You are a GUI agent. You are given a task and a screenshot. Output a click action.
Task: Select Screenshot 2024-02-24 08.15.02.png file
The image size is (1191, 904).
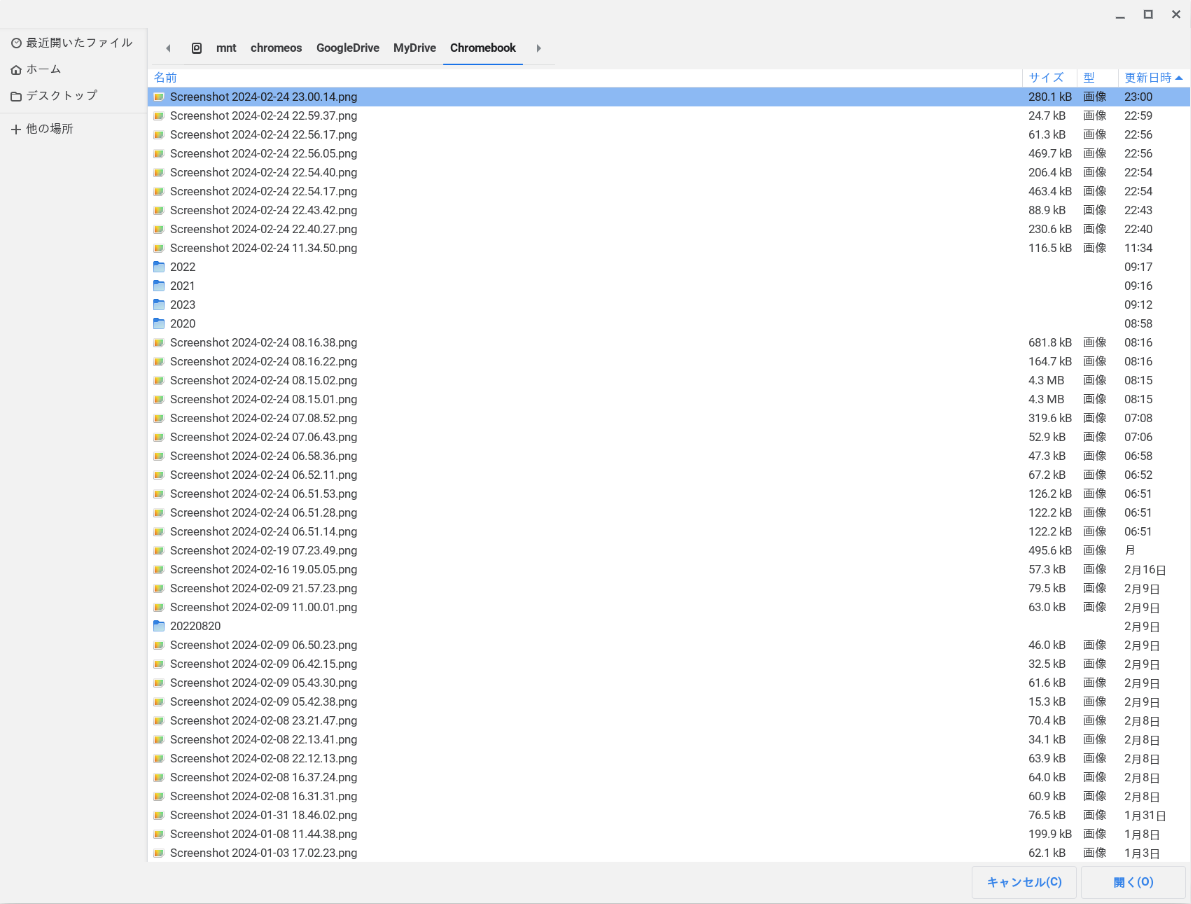point(263,381)
